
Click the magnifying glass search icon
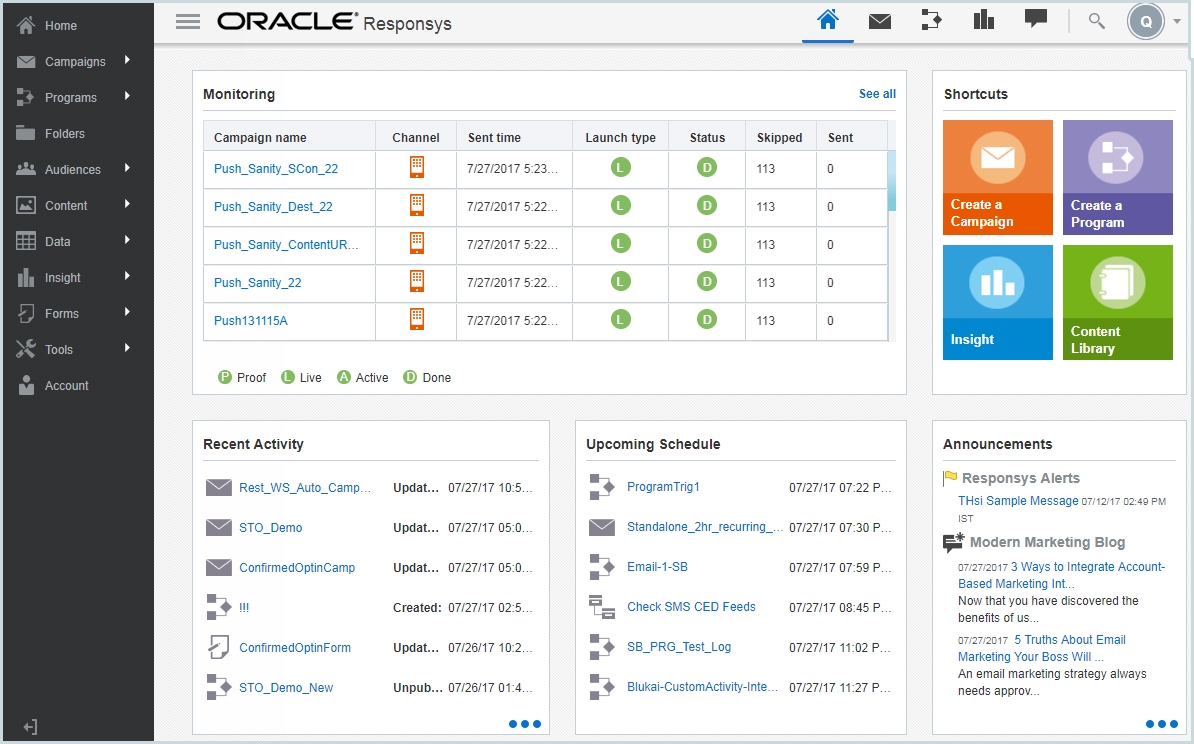1097,21
